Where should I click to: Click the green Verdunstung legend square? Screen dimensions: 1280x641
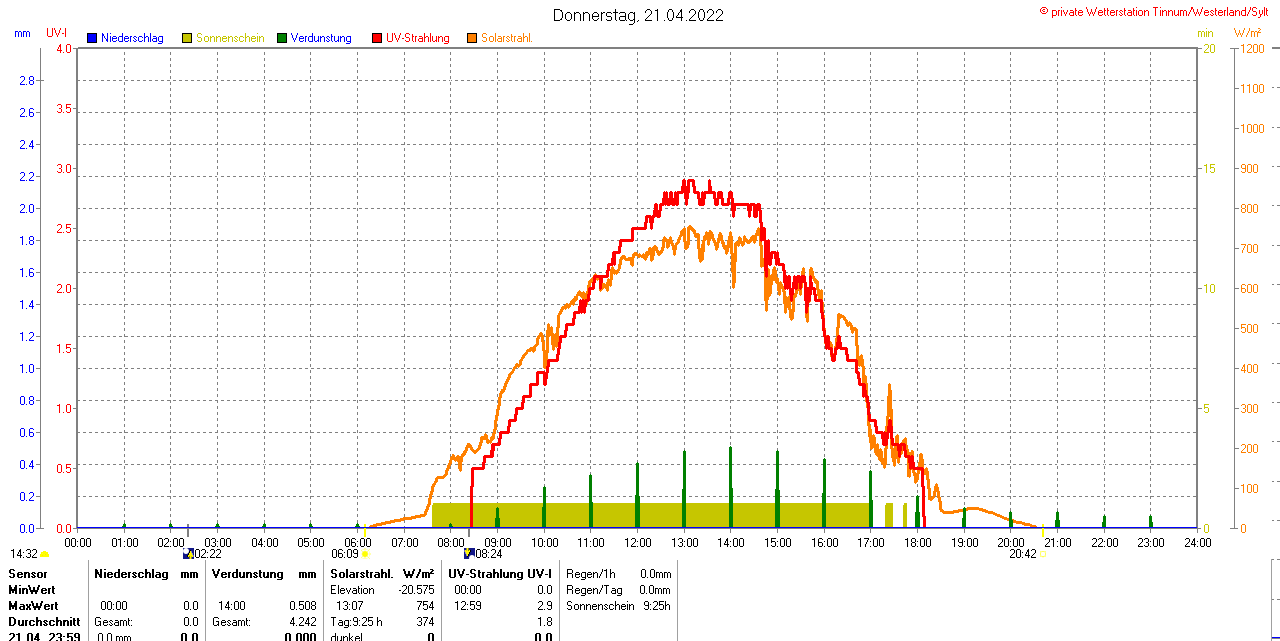click(282, 38)
